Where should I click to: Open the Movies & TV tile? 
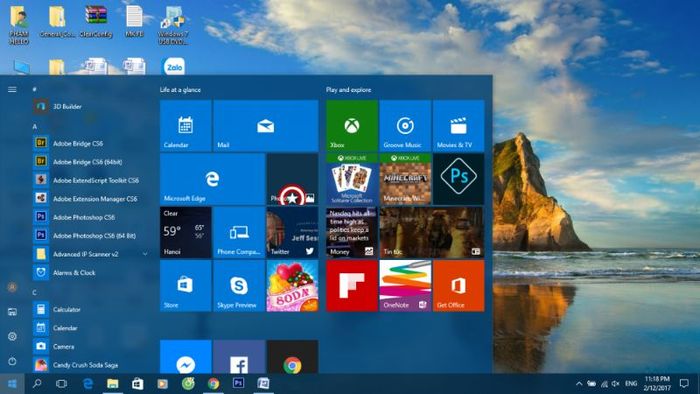point(458,125)
